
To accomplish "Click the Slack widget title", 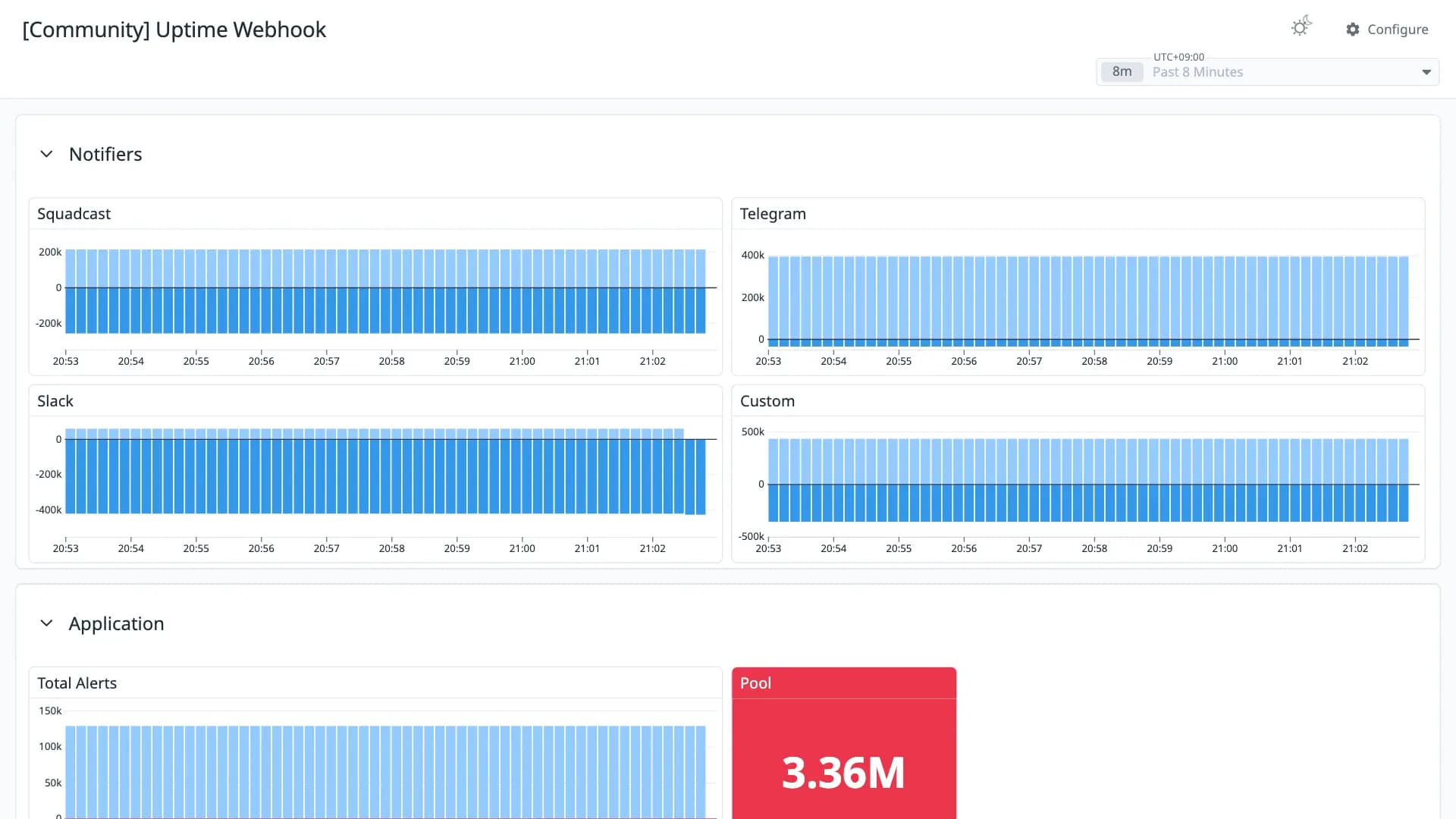I will 55,401.
